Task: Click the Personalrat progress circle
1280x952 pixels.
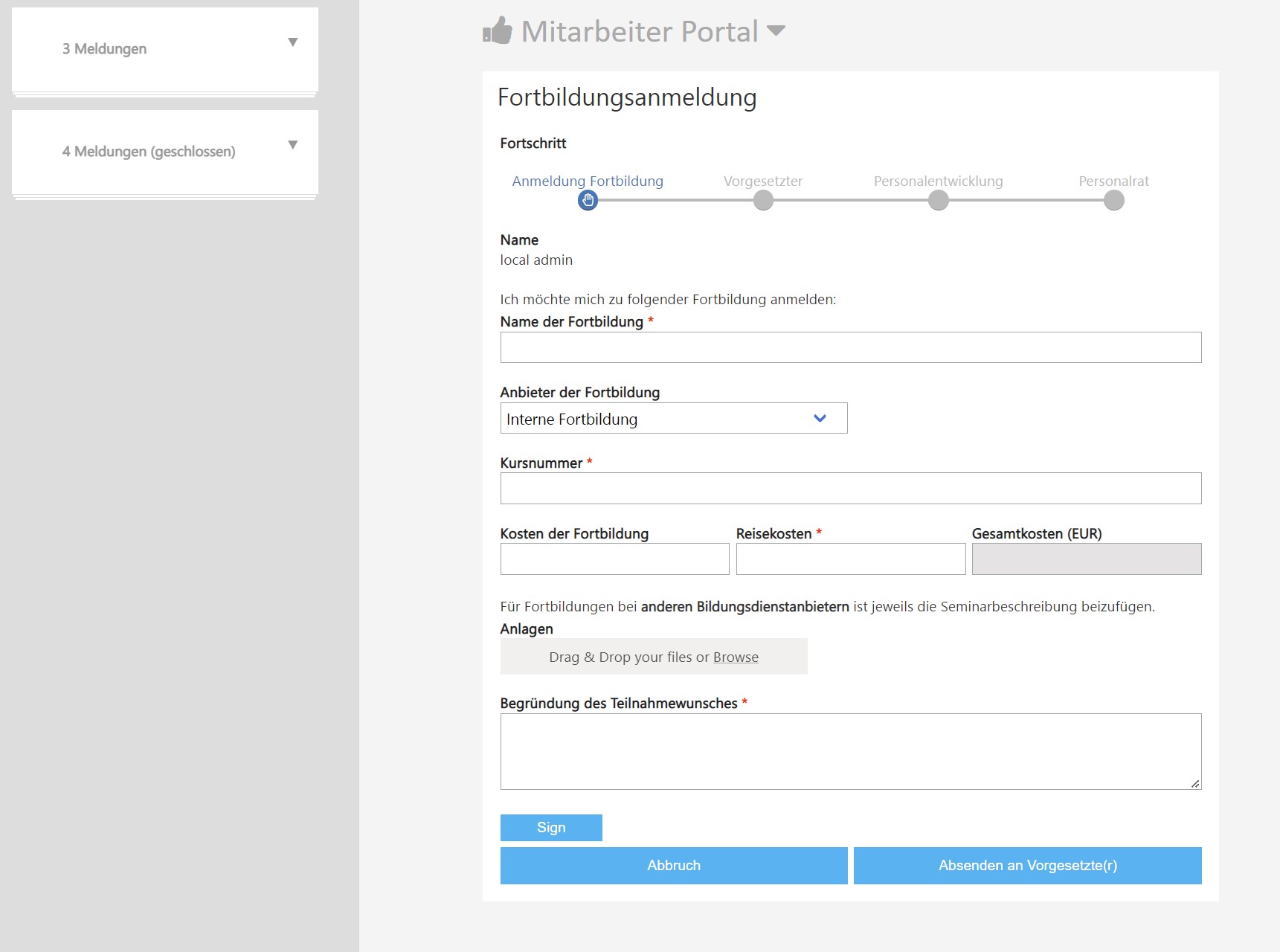Action: click(1113, 200)
